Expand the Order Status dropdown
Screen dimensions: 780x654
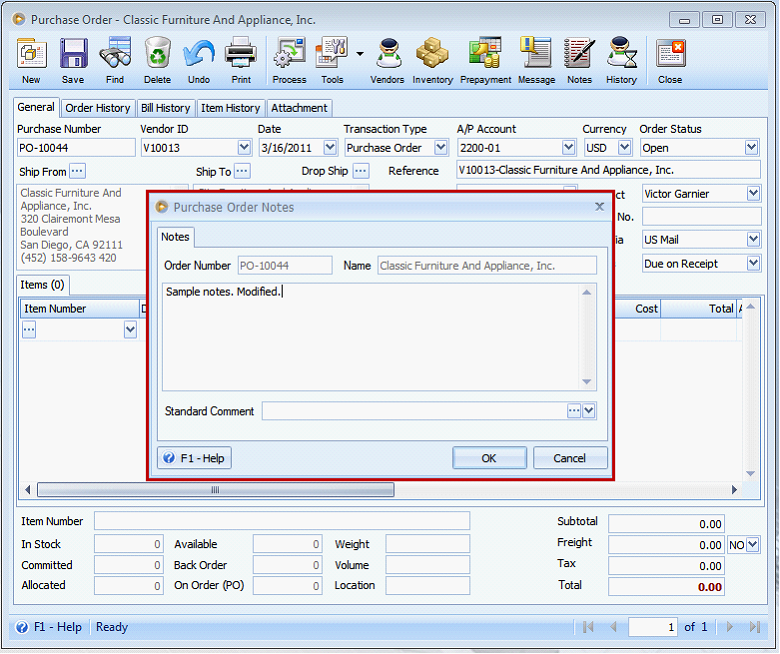coord(752,148)
